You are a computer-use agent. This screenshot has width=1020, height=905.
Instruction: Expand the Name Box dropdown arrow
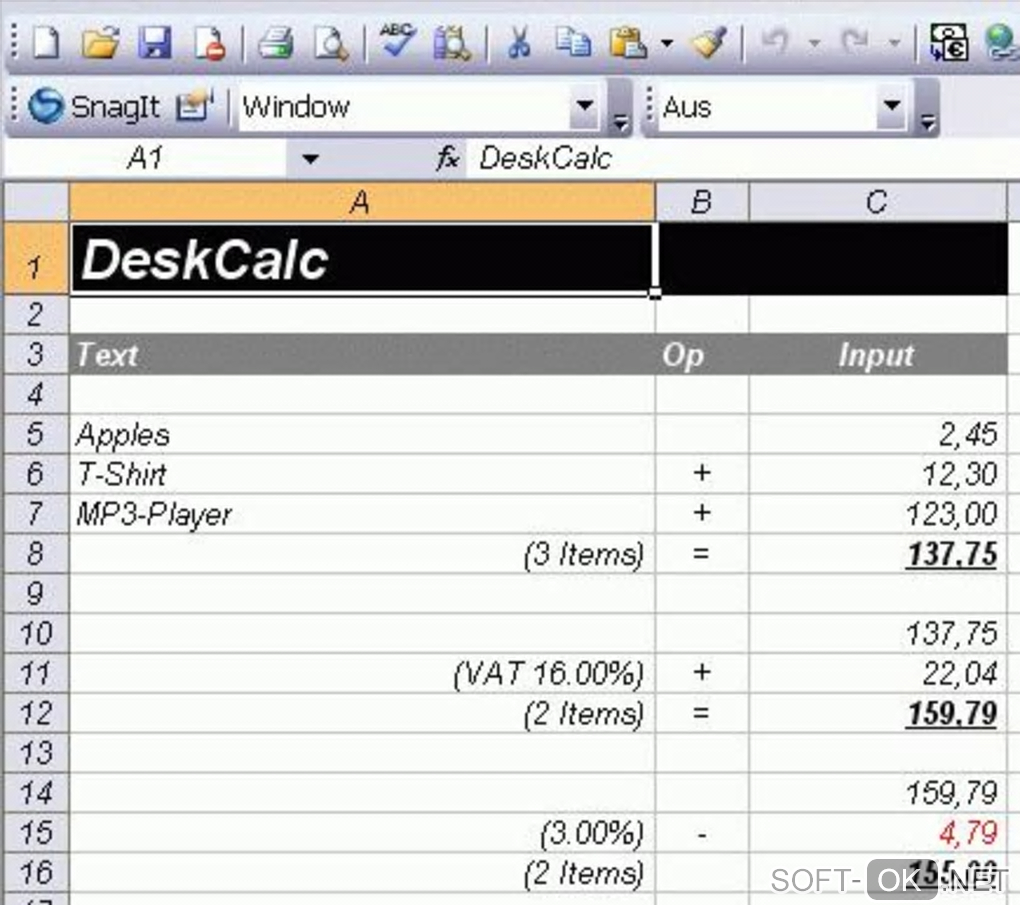[310, 159]
